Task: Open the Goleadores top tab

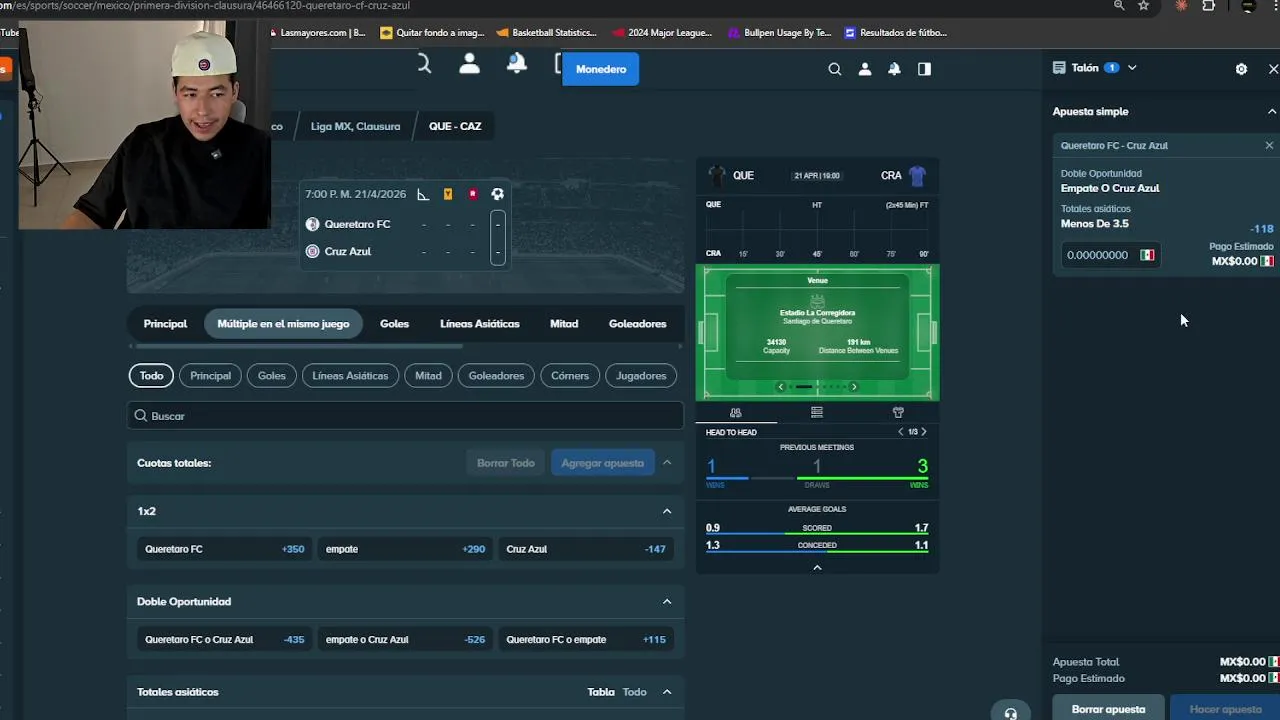Action: (637, 324)
